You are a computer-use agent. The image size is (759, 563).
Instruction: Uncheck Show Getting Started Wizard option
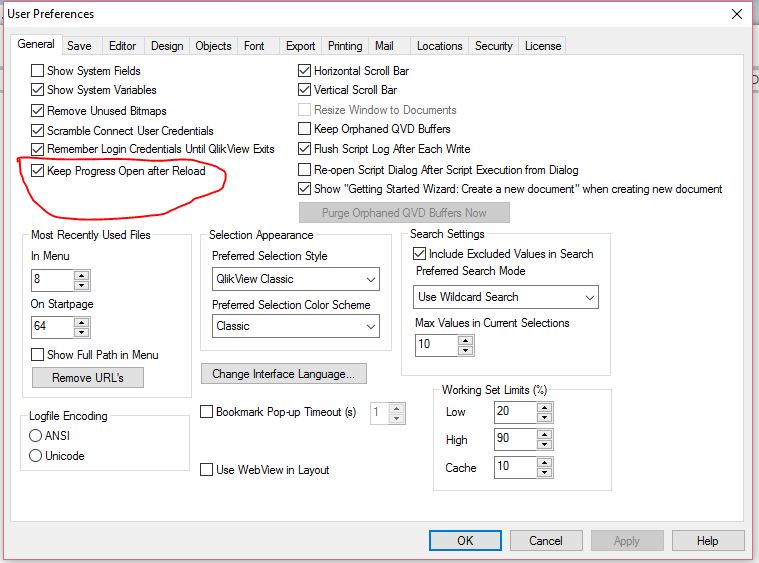tap(304, 188)
